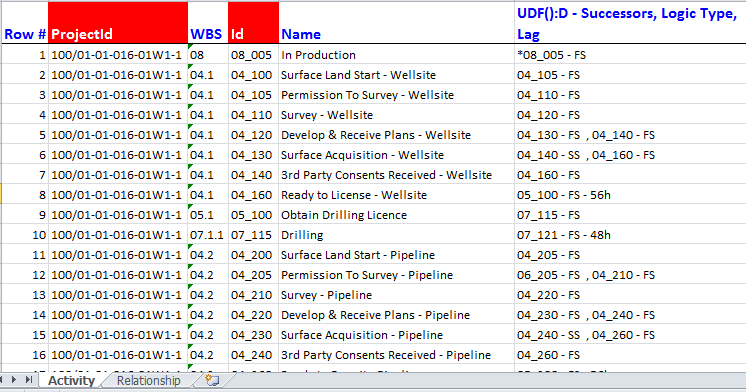
Task: Click 3rd Party Consents Received - Wellsite cell
Action: (396, 175)
